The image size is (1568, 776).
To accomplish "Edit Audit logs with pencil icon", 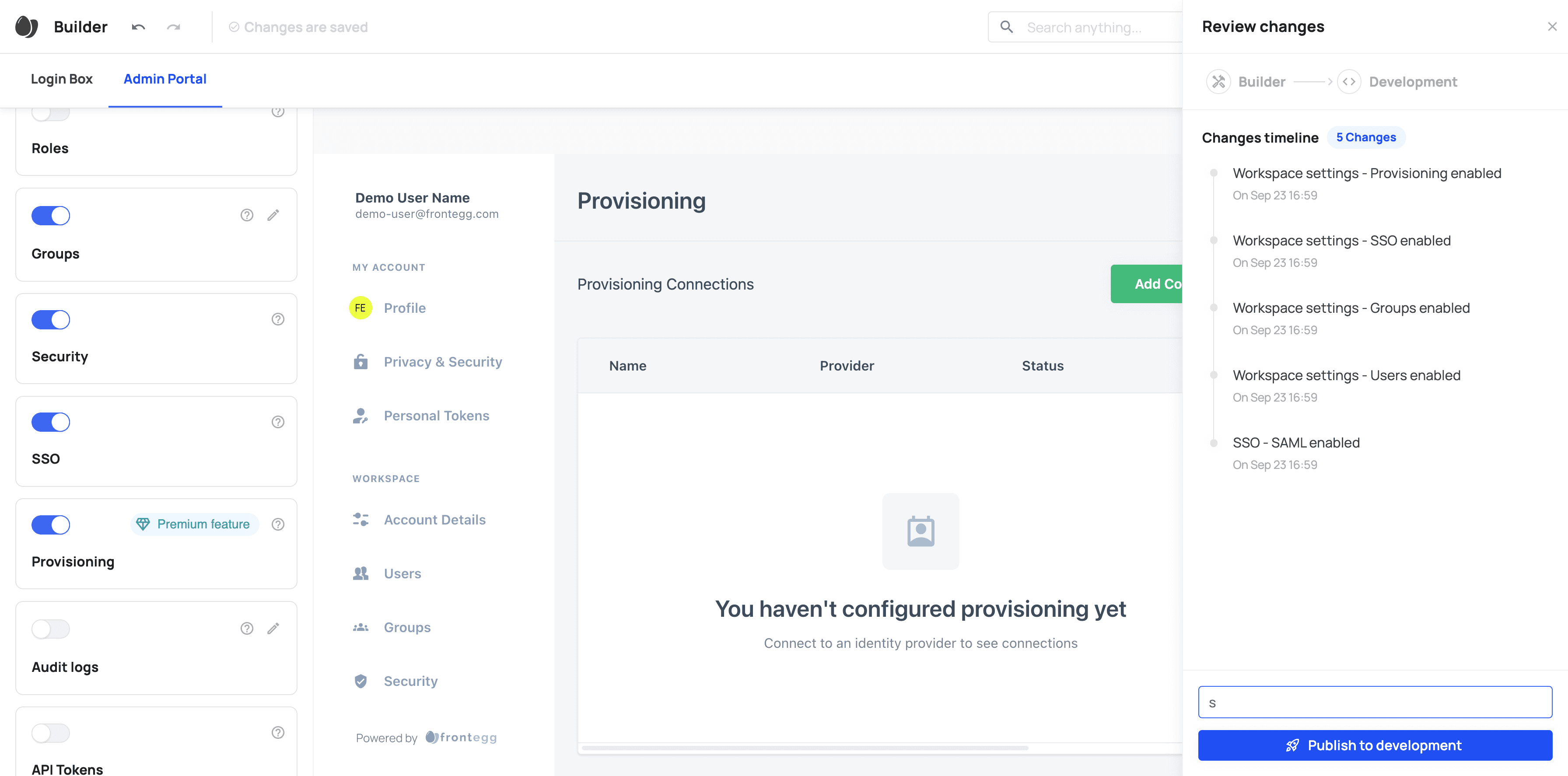I will click(x=273, y=628).
